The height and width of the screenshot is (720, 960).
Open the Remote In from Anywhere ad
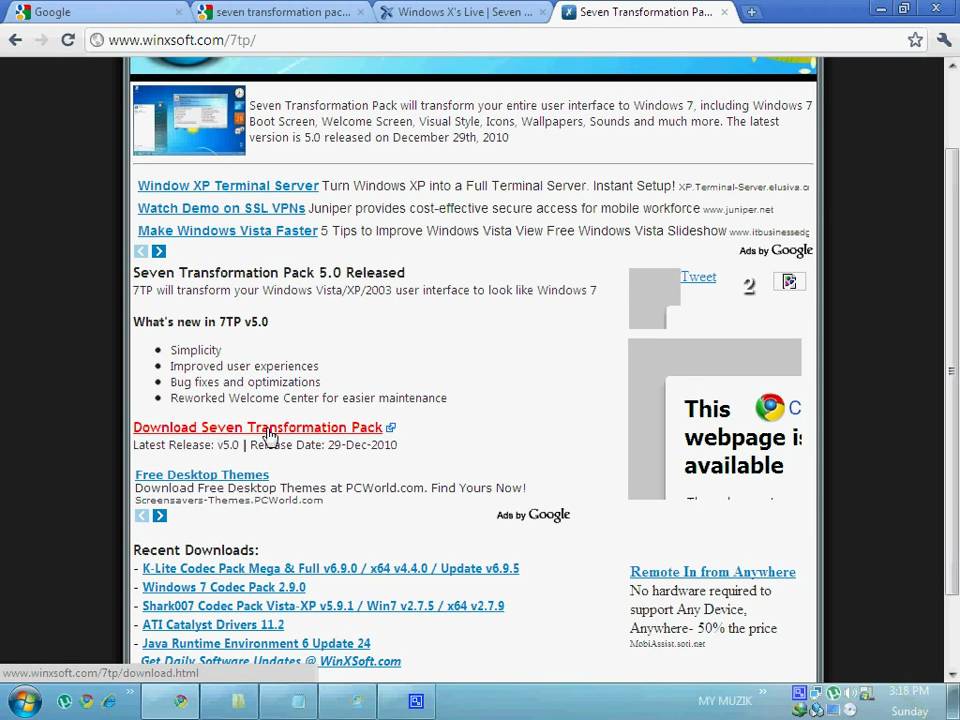(x=713, y=572)
